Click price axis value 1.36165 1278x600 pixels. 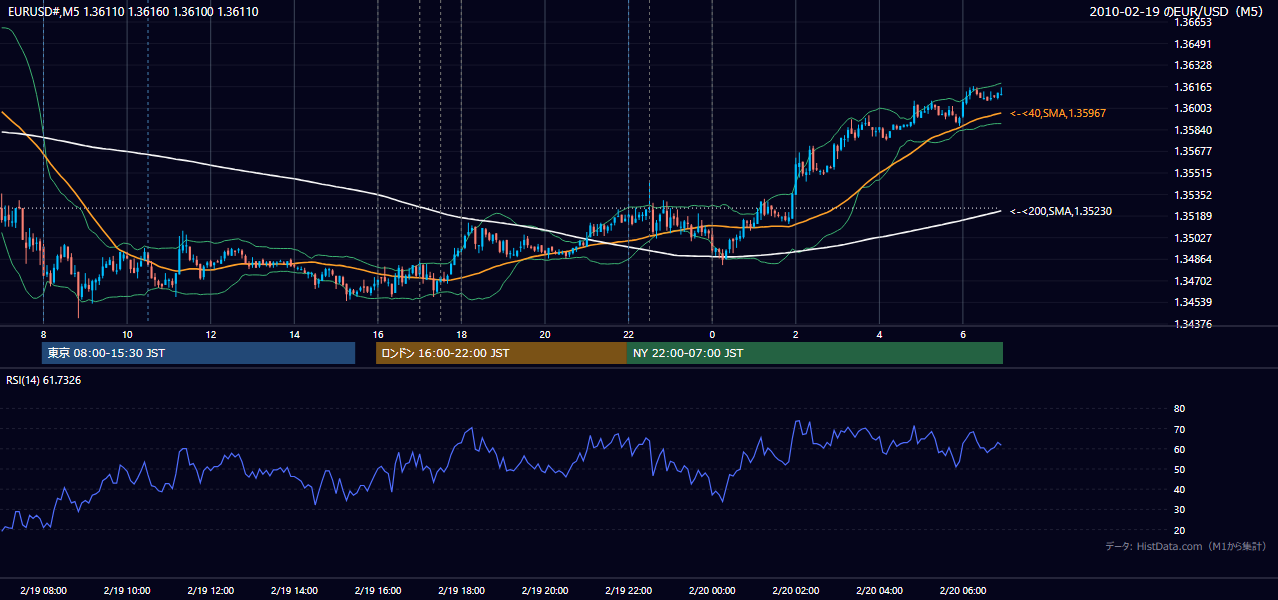tap(1192, 87)
